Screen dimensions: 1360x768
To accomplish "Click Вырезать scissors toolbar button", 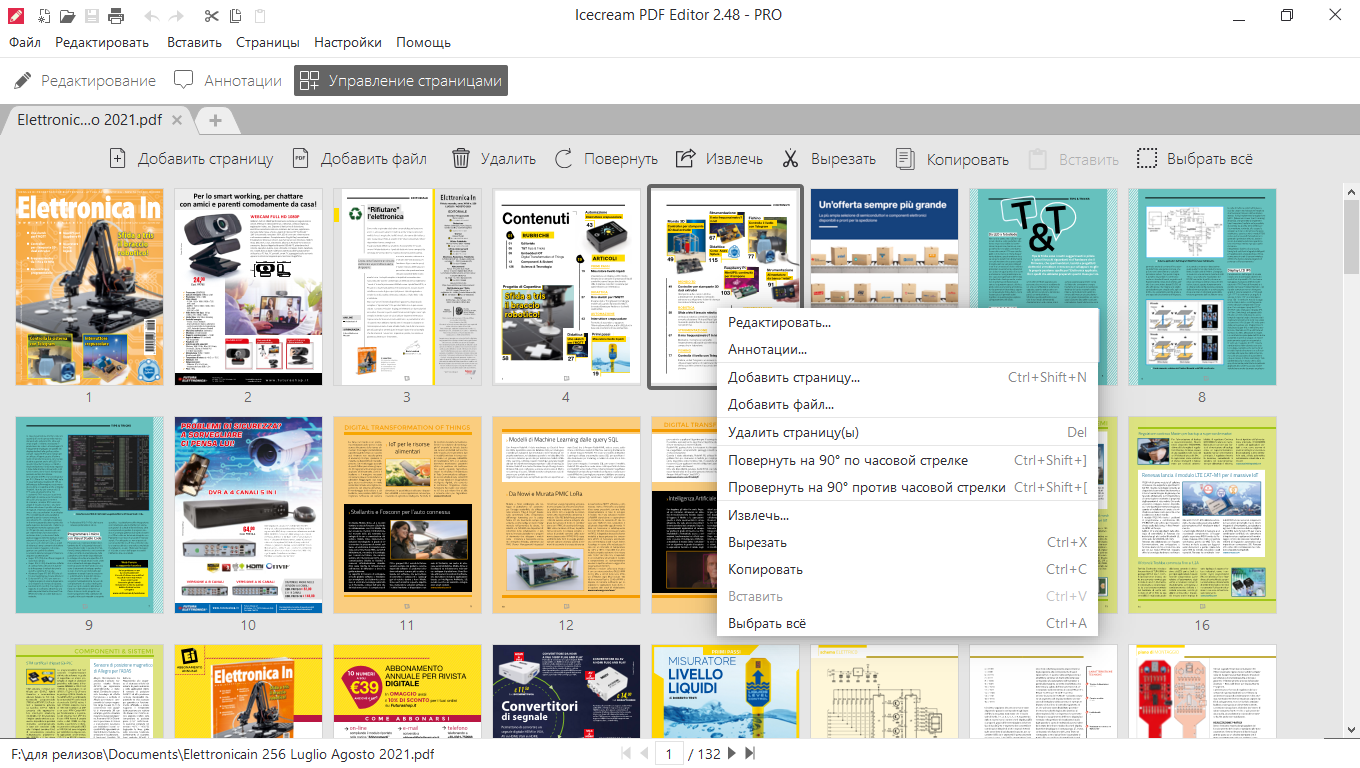I will point(829,159).
